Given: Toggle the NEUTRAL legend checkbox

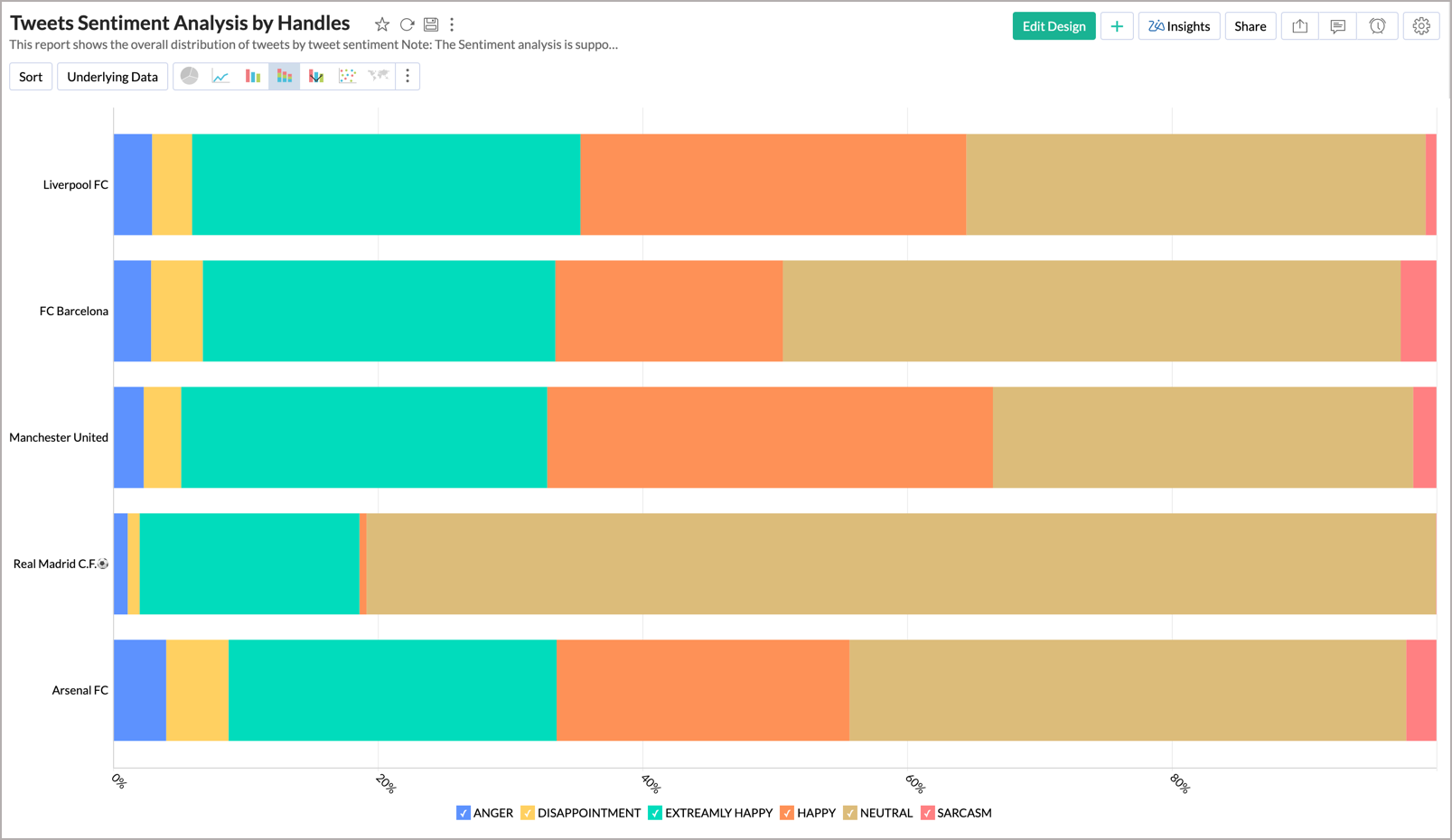Looking at the screenshot, I should click(850, 813).
